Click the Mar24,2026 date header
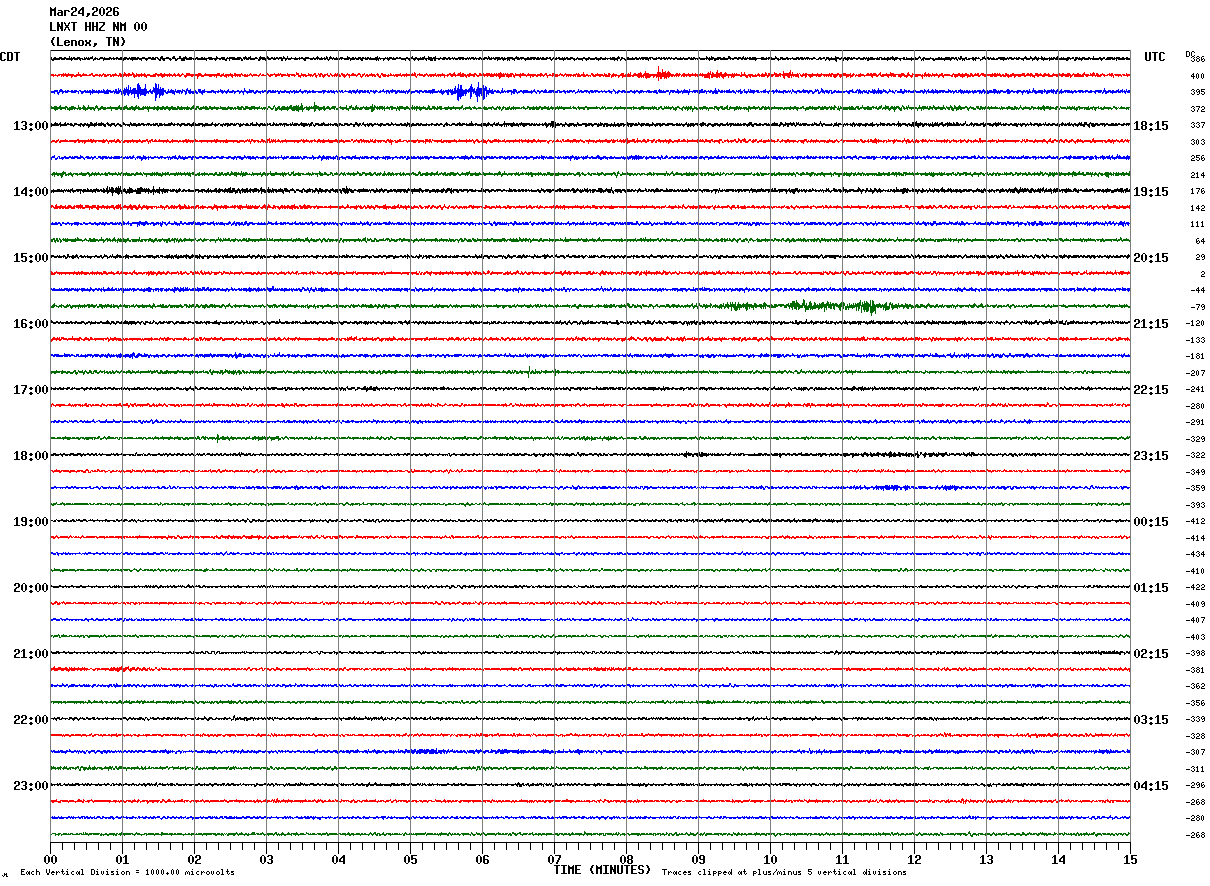Image resolution: width=1210 pixels, height=886 pixels. click(84, 12)
